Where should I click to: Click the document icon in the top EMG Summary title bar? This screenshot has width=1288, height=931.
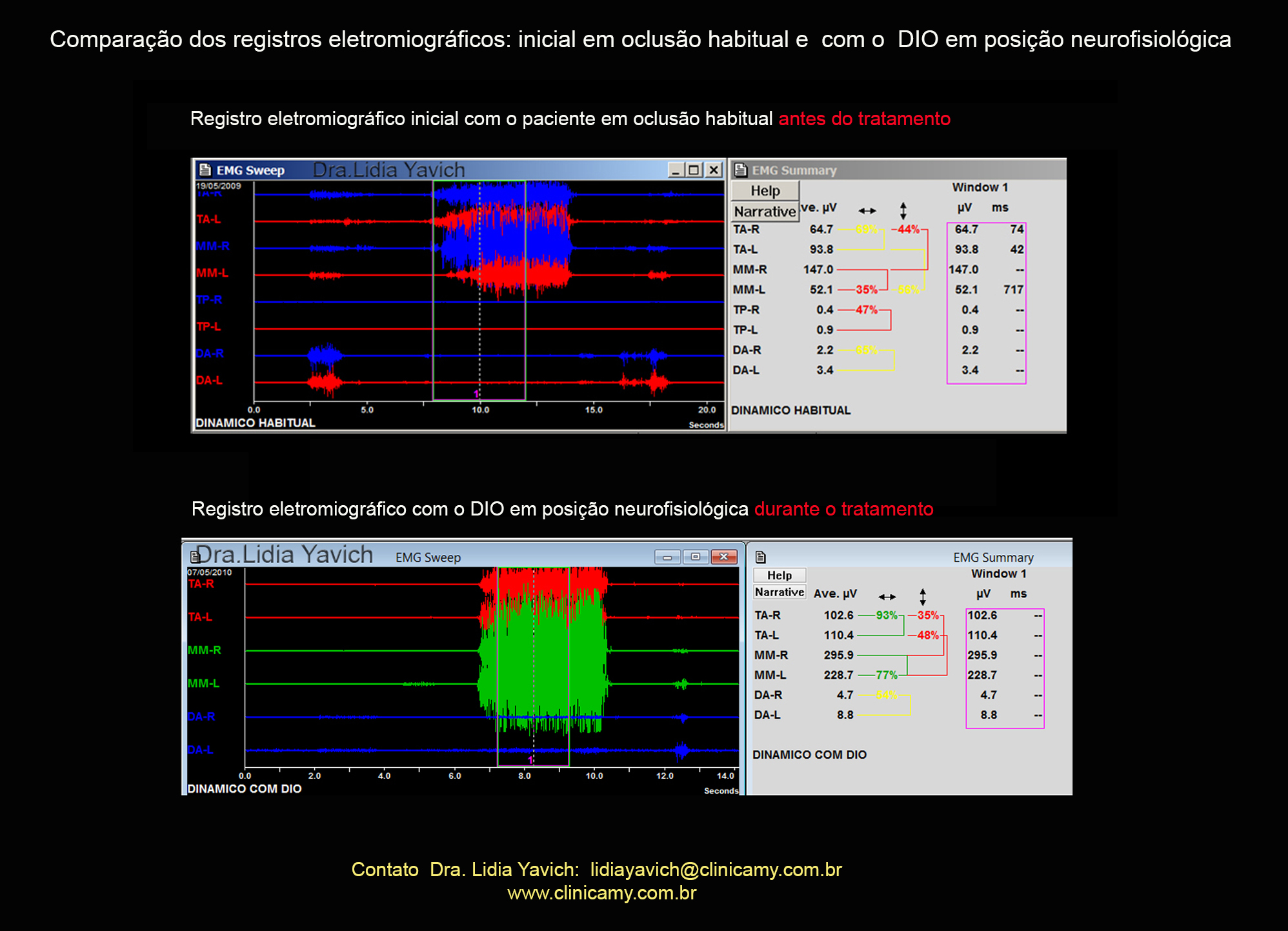[x=741, y=170]
